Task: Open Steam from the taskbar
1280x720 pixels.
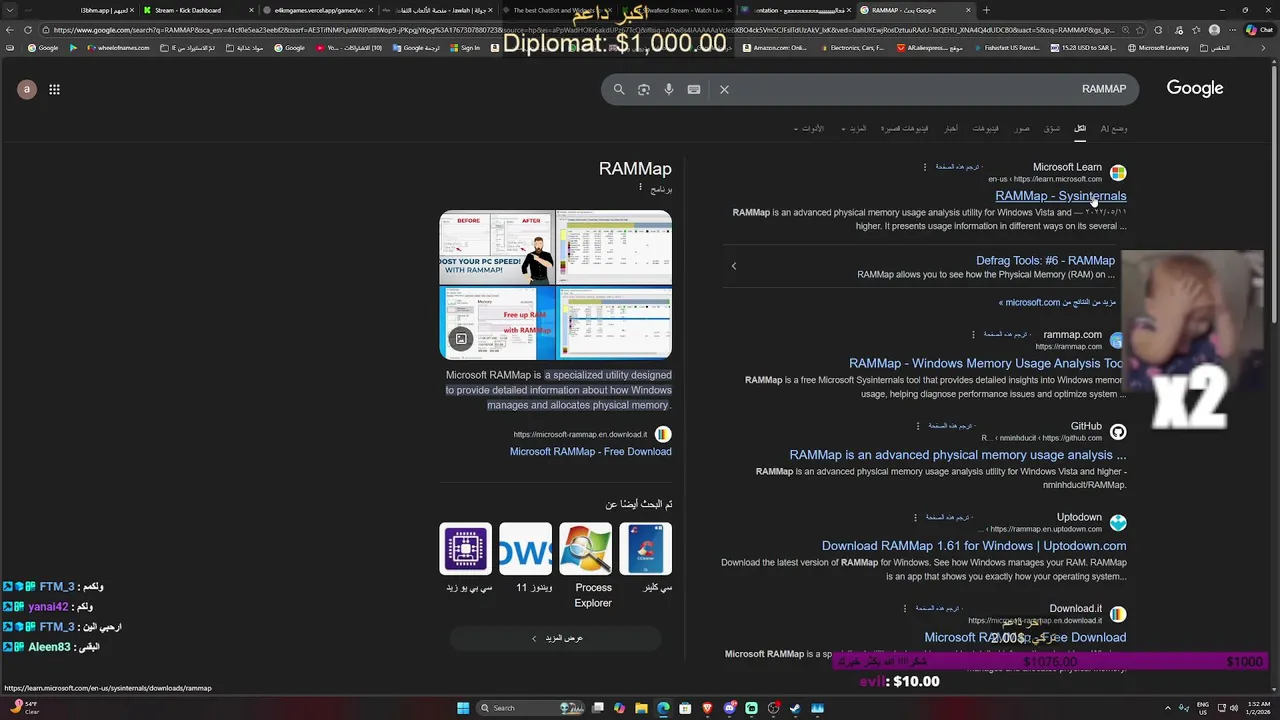Action: pyautogui.click(x=795, y=708)
